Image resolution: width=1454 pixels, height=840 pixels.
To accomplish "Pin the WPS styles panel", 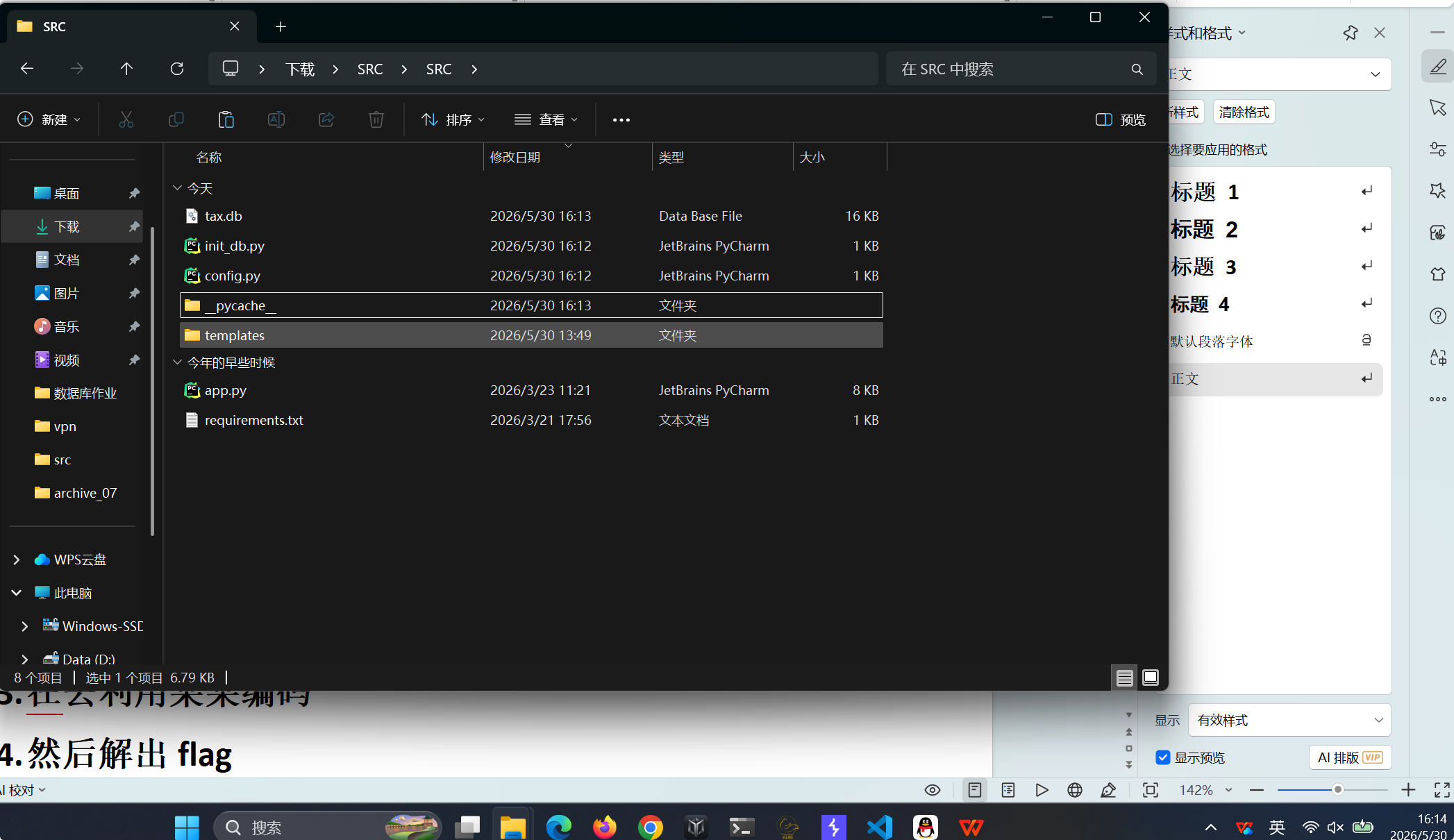I will click(1351, 33).
